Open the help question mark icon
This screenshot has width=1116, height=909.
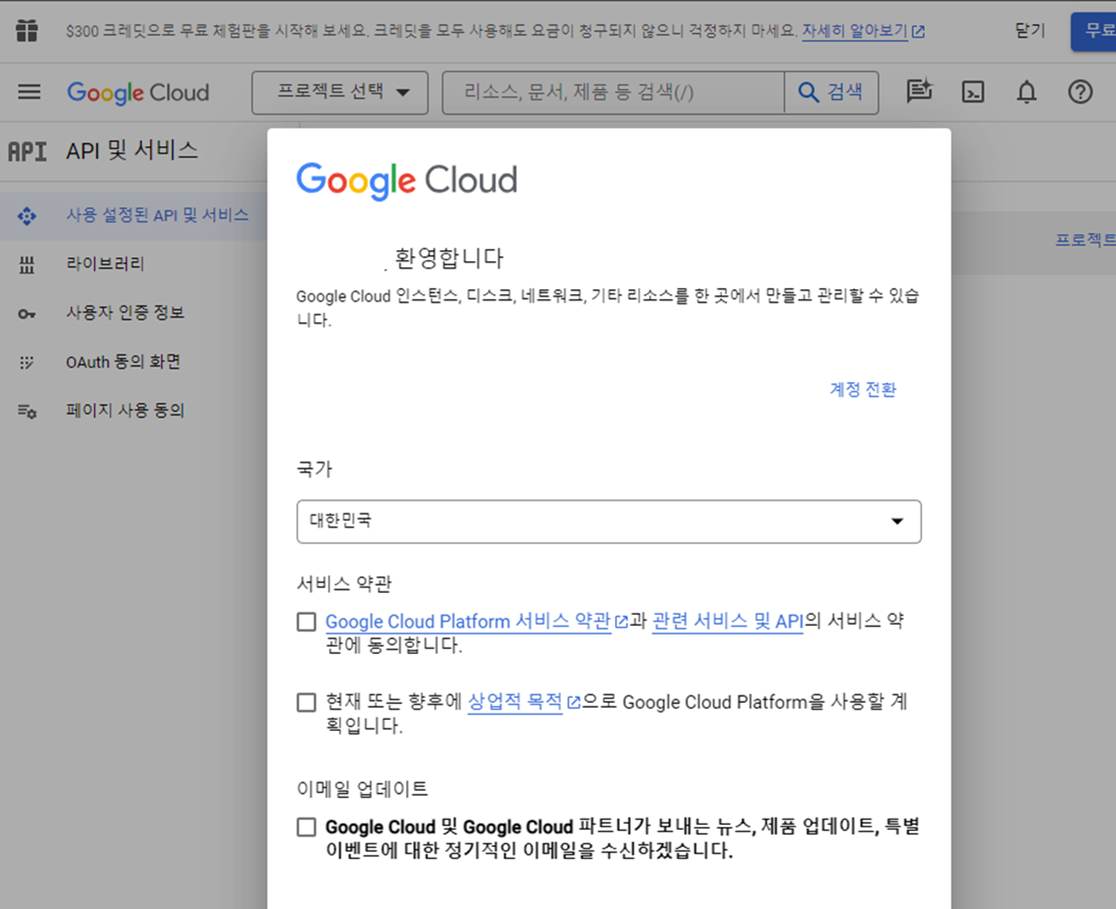pyautogui.click(x=1080, y=92)
